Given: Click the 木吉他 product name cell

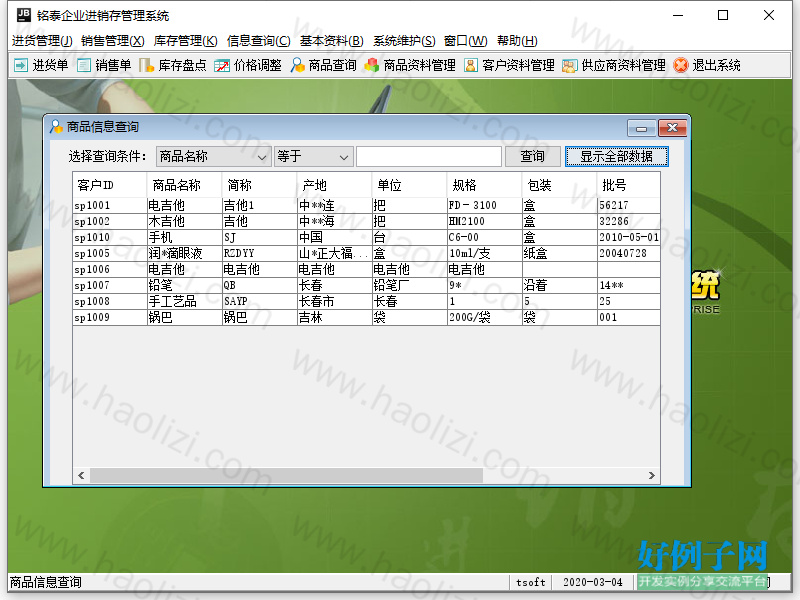Looking at the screenshot, I should coord(185,221).
